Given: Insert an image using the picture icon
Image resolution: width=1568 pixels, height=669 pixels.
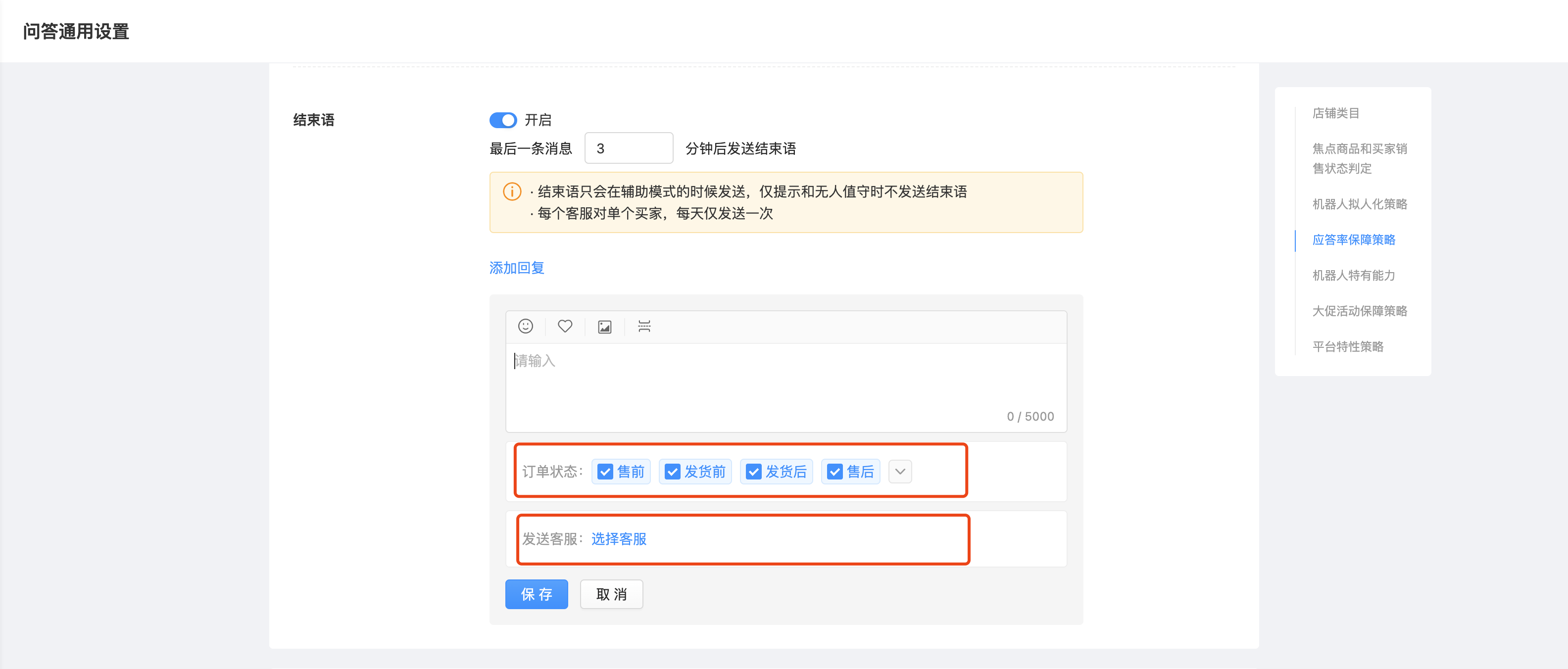Looking at the screenshot, I should click(x=604, y=327).
